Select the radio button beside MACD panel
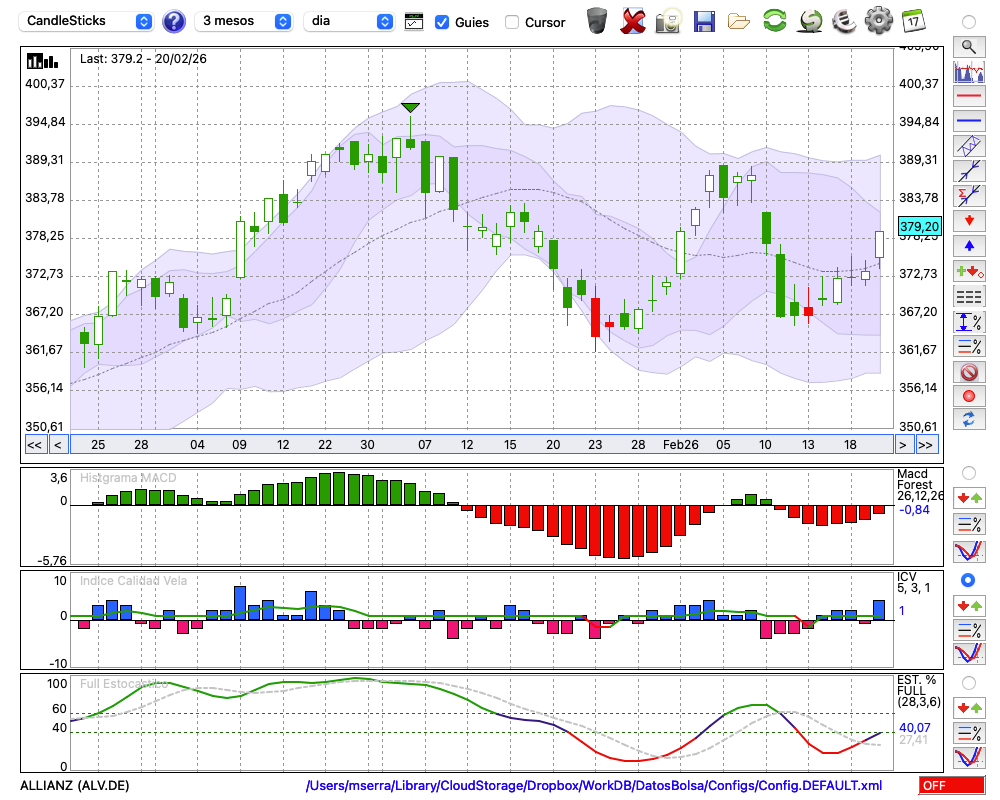 968,472
